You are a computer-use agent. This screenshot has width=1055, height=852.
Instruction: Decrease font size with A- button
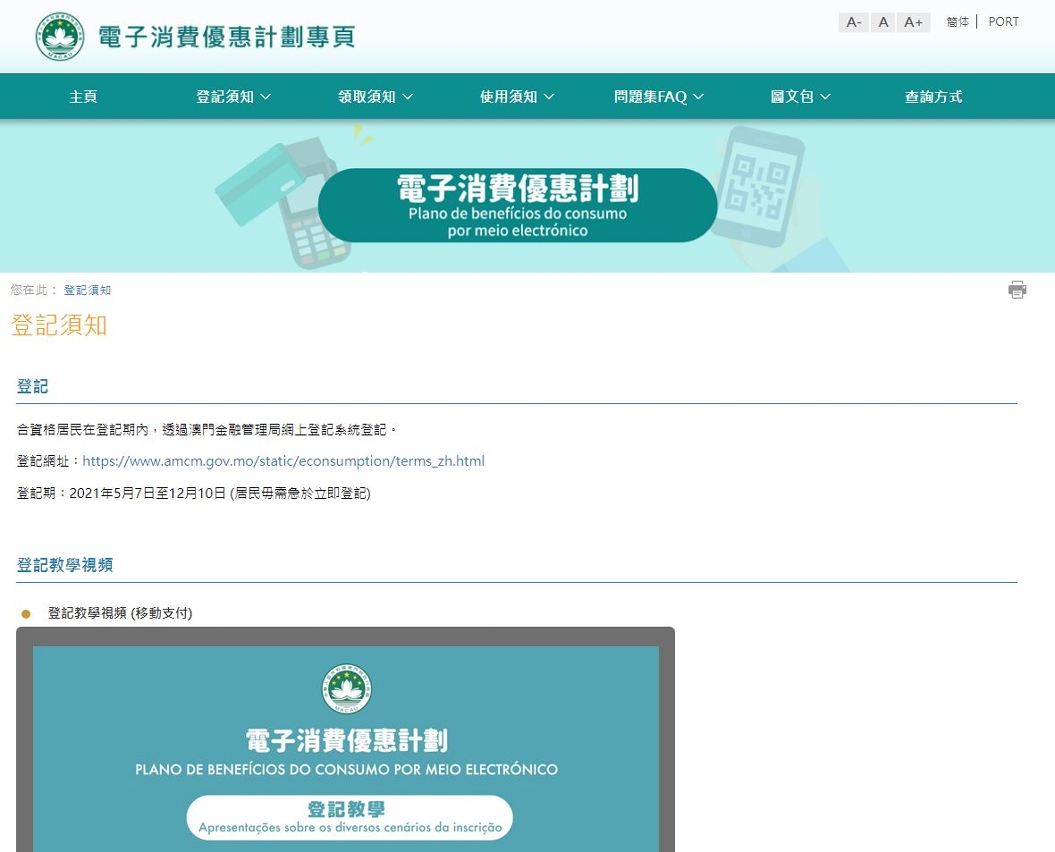pyautogui.click(x=853, y=22)
